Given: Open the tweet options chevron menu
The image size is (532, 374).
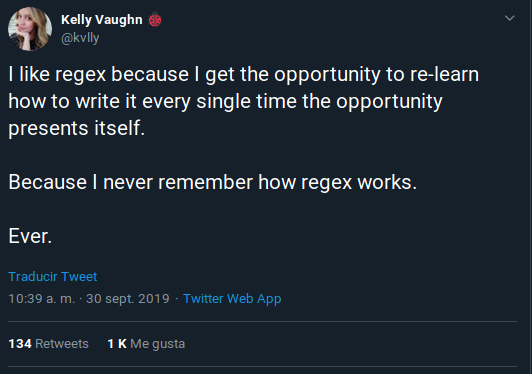Looking at the screenshot, I should pyautogui.click(x=510, y=18).
